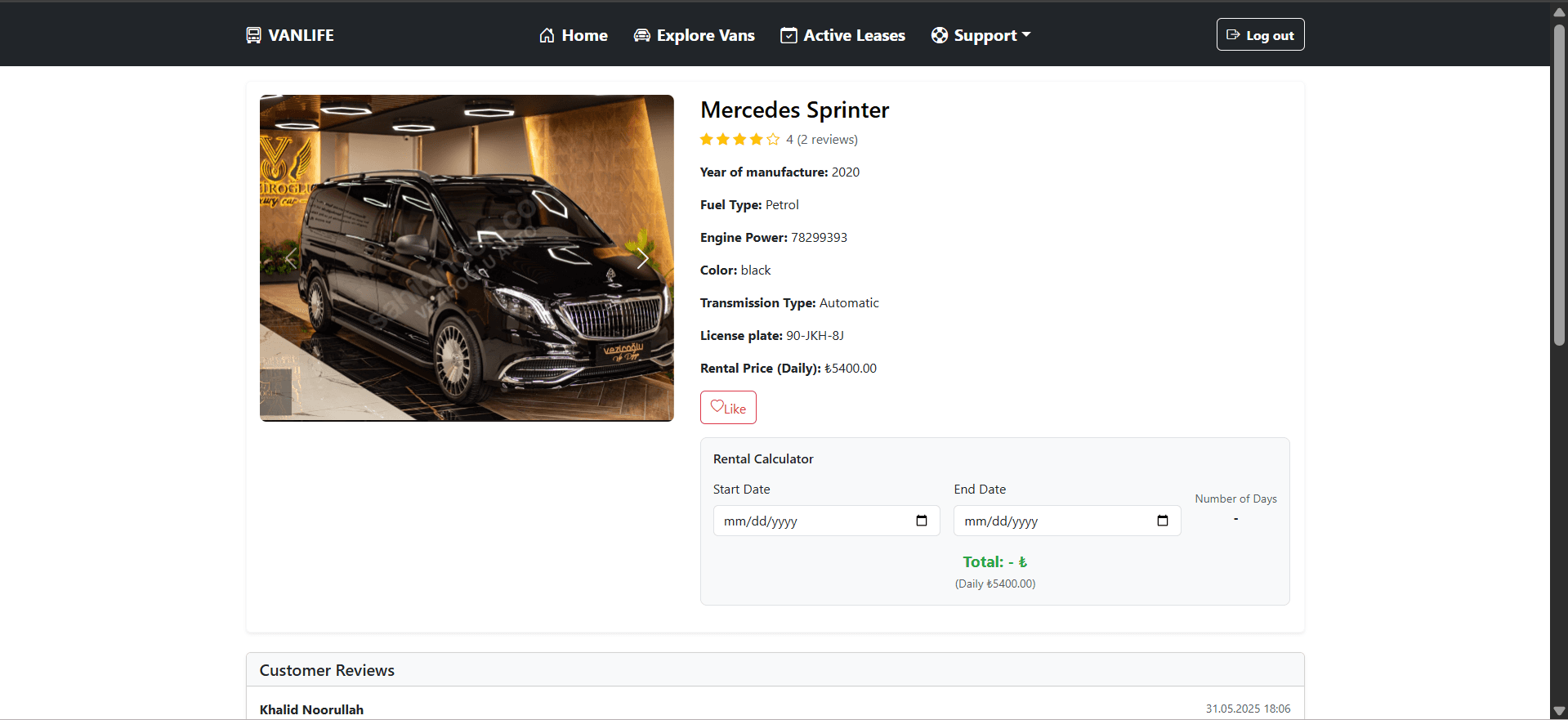Show previous van photo with left arrow
Image resolution: width=1568 pixels, height=720 pixels.
click(x=291, y=258)
